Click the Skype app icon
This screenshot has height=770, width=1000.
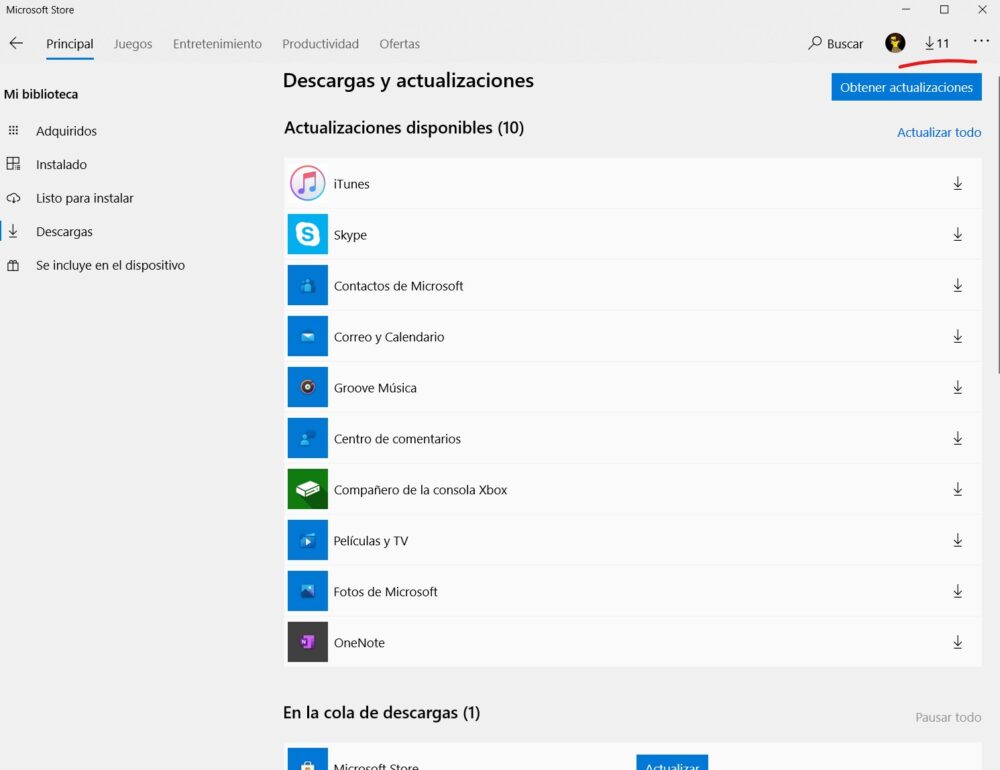pos(307,234)
